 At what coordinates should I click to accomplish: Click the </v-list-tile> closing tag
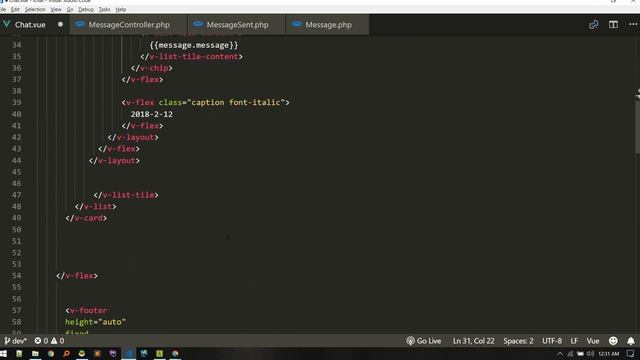126,195
